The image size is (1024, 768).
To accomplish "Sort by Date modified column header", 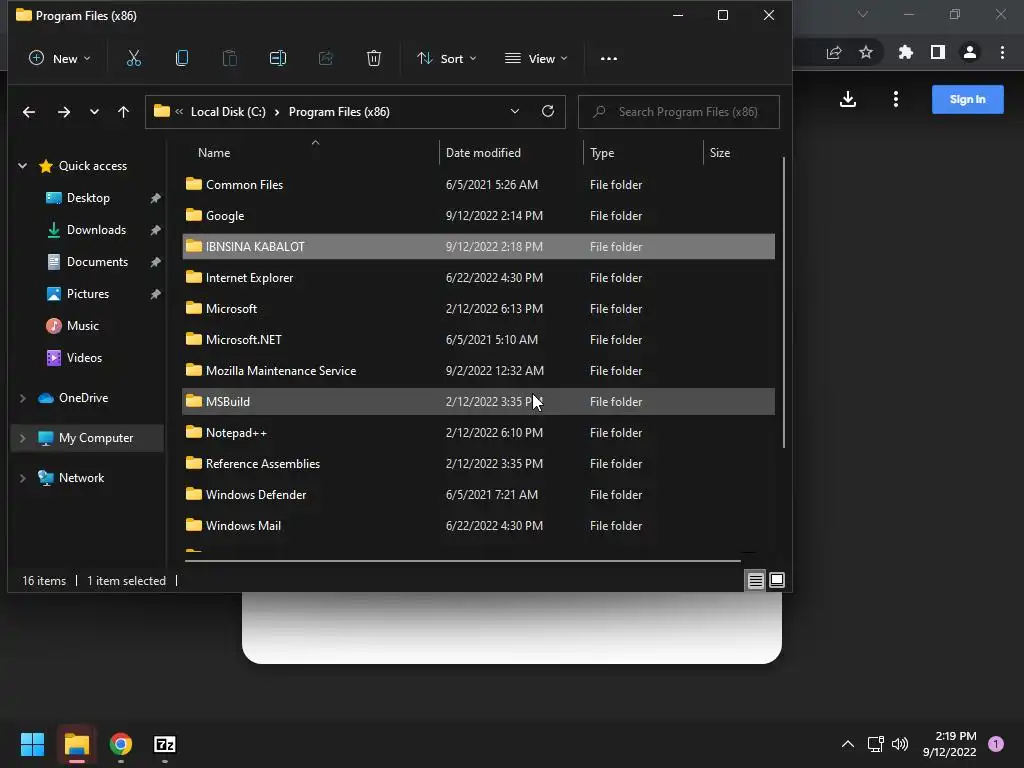I will click(511, 153).
